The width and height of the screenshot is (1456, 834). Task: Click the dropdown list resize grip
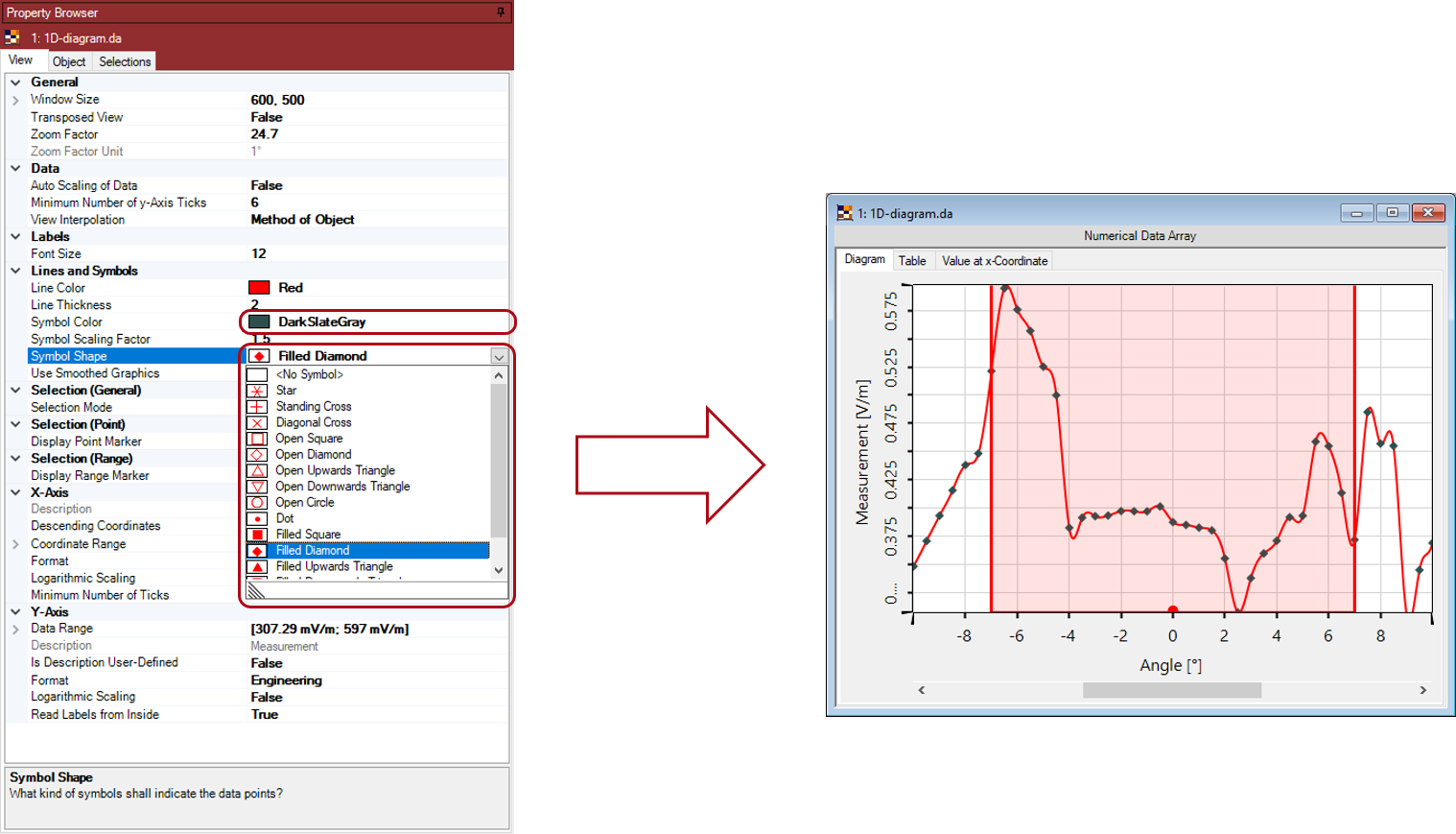(x=256, y=591)
